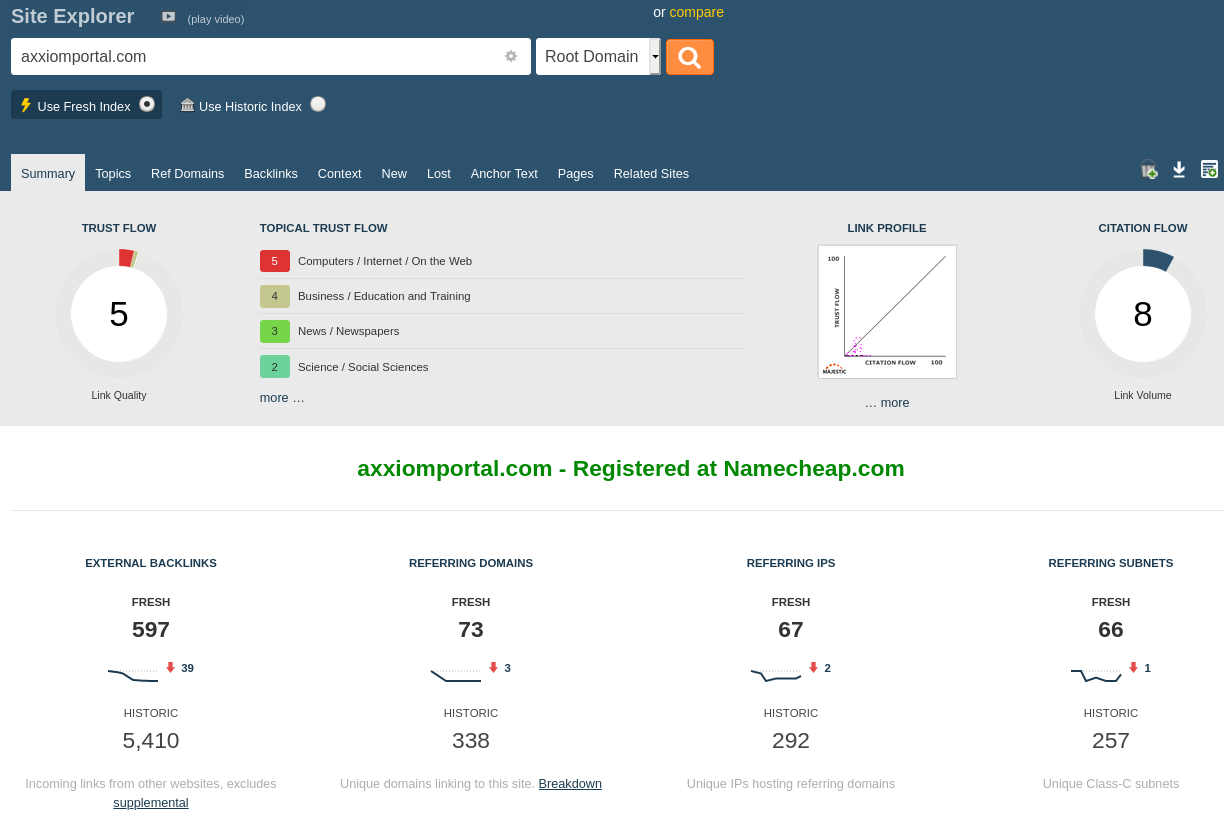1224x826 pixels.
Task: Click the 'News / Newspapers' topic
Action: pyautogui.click(x=349, y=331)
